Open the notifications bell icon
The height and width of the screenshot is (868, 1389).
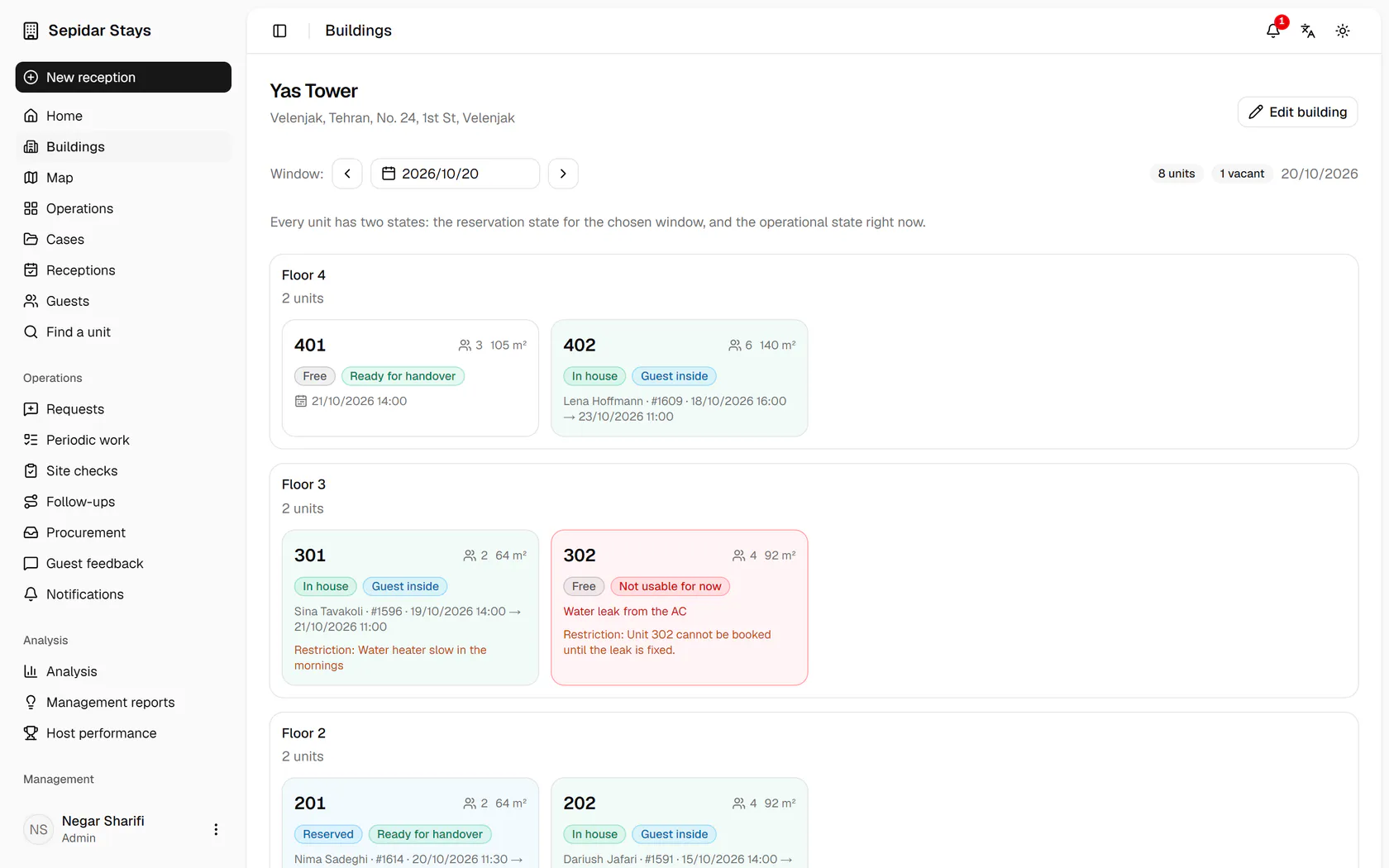click(1273, 31)
